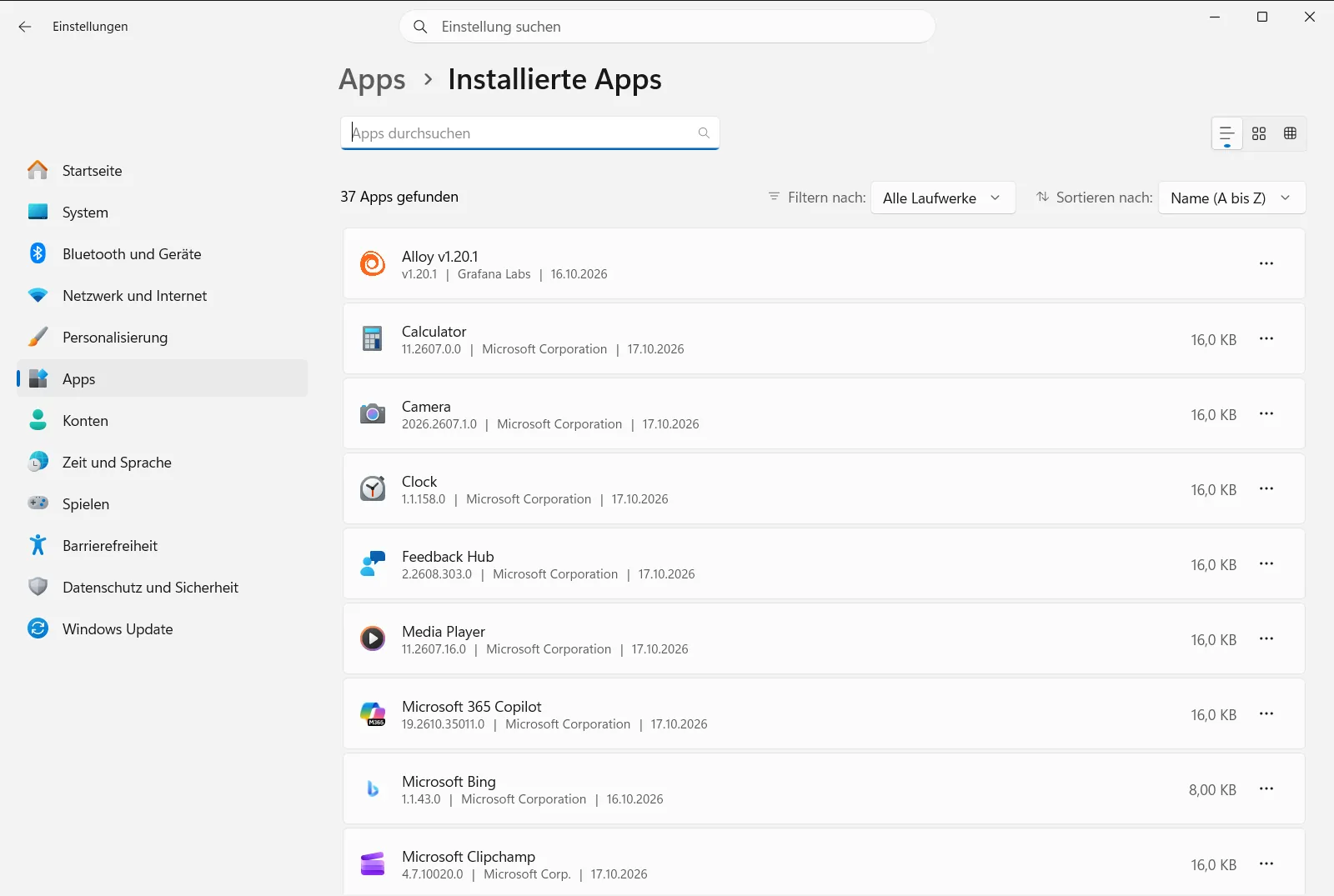Select the Apps item in the sidebar
The height and width of the screenshot is (896, 1334).
pos(162,378)
